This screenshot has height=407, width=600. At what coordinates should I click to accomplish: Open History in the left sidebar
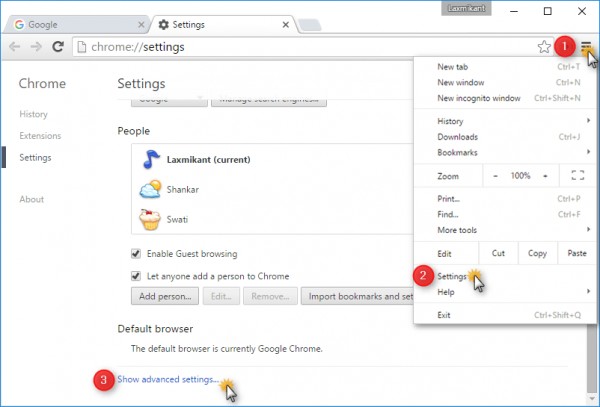[34, 114]
